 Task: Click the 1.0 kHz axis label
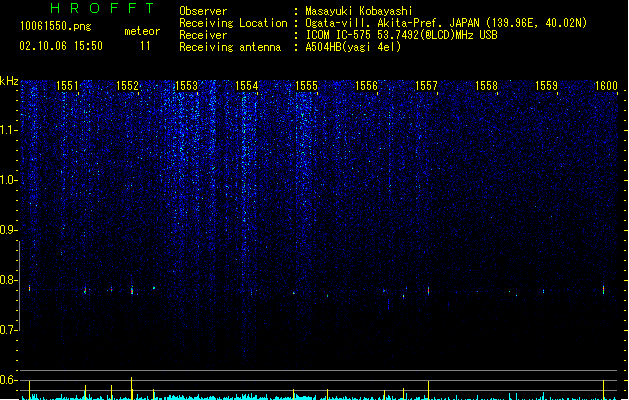point(8,180)
